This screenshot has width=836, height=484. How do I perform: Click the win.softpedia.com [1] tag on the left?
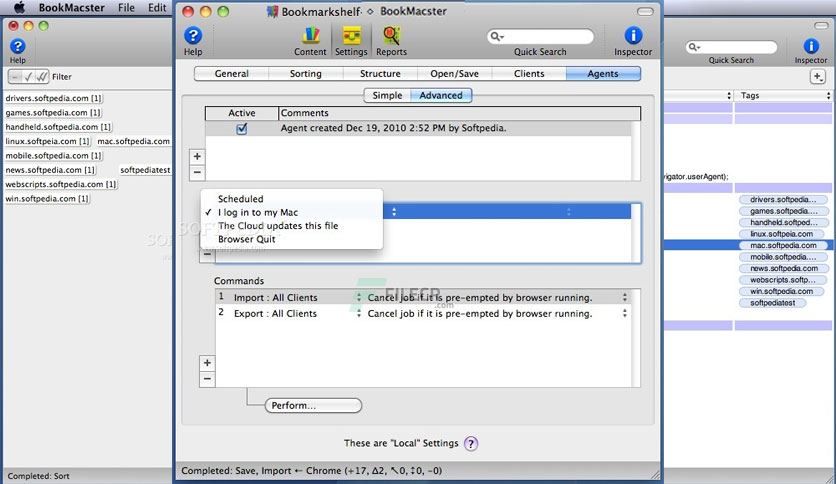point(47,198)
